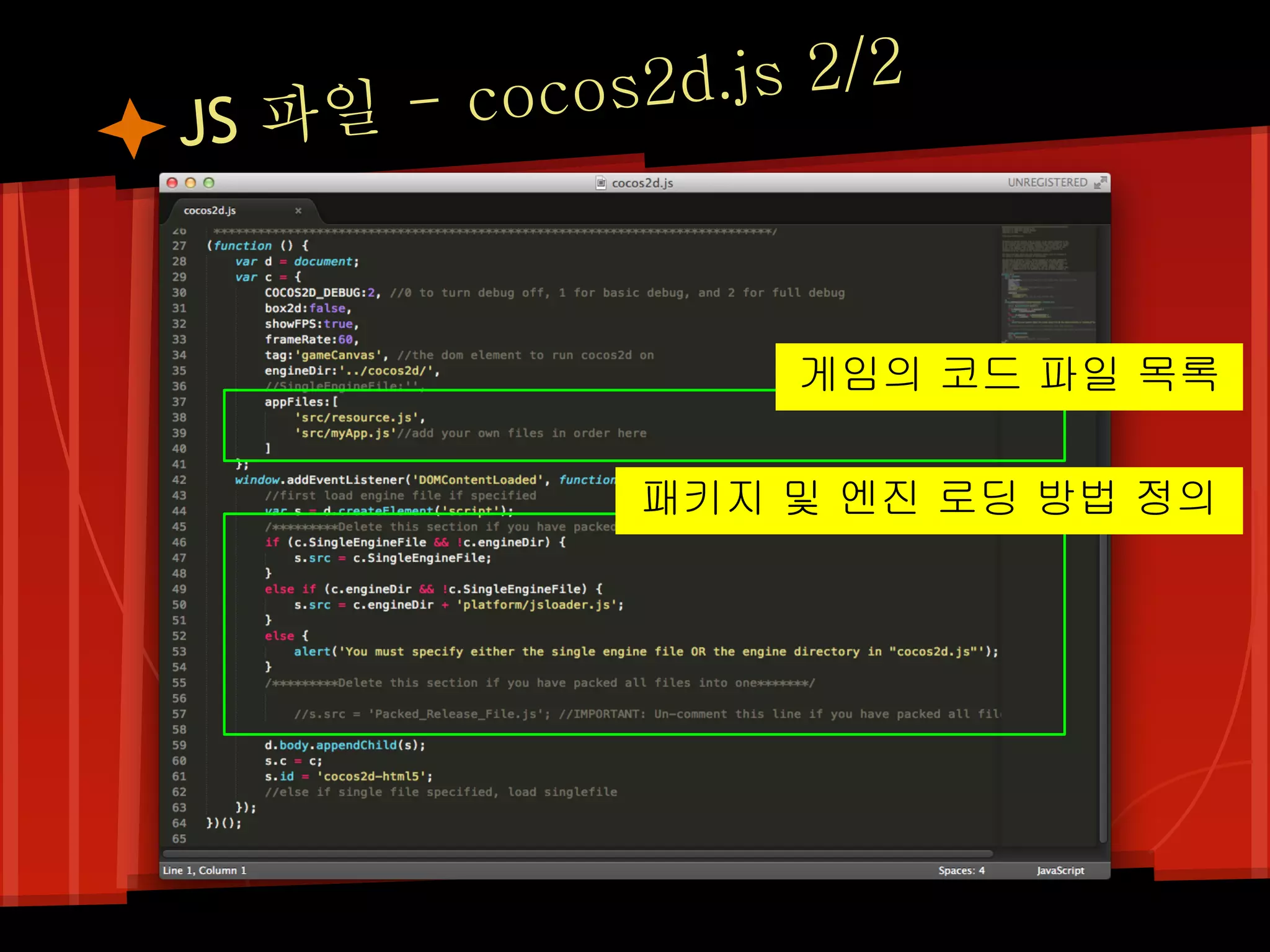
Task: Click the red close window button
Action: pos(172,183)
